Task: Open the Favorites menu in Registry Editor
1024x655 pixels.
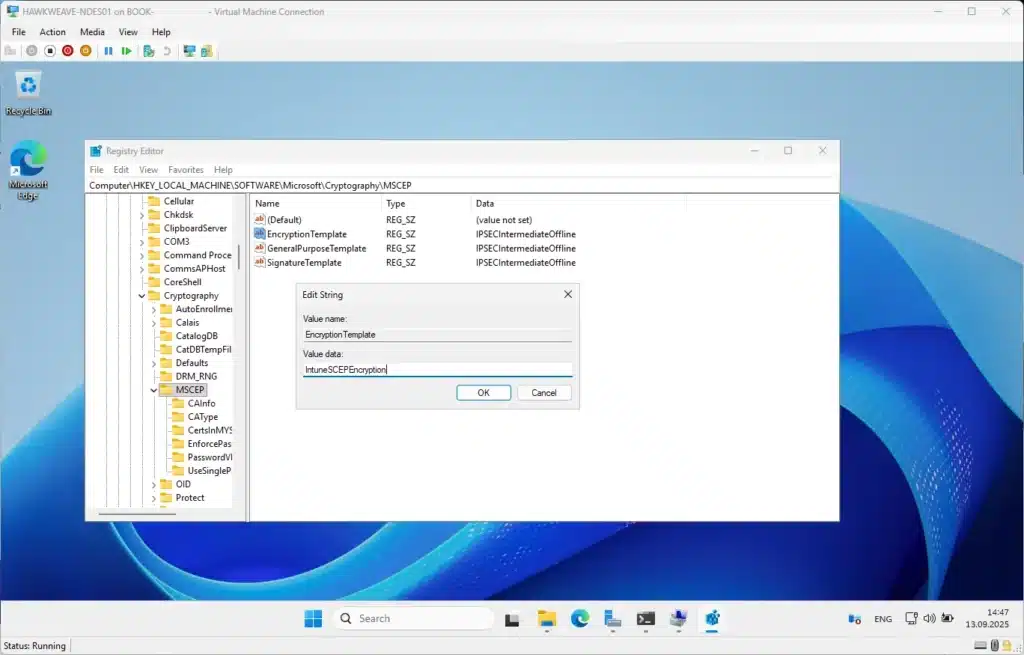Action: [185, 170]
